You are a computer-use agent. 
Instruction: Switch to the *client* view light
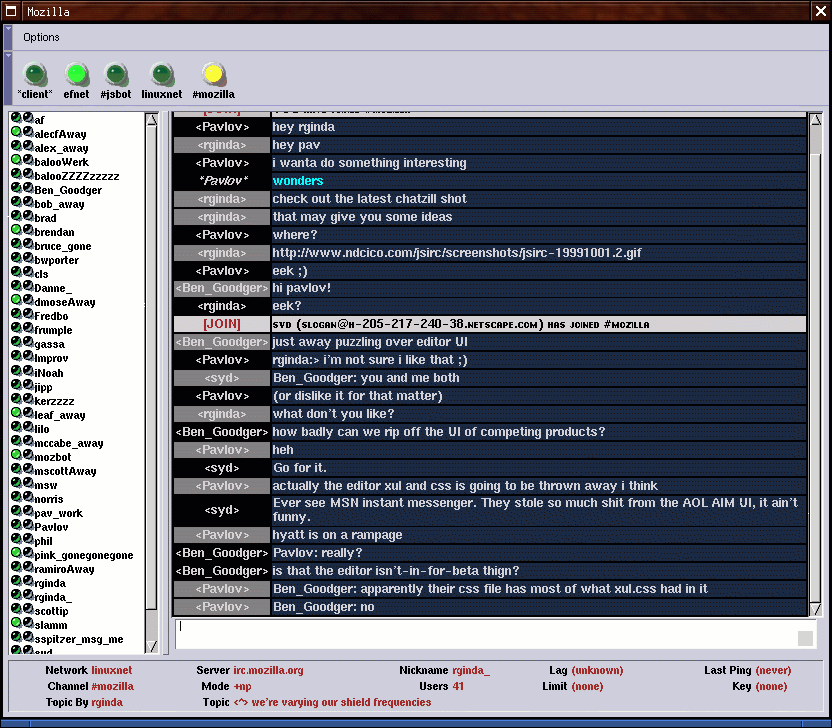(x=35, y=74)
